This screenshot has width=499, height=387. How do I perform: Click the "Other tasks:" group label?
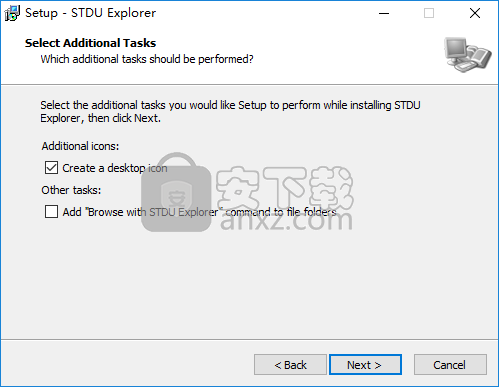coord(71,190)
